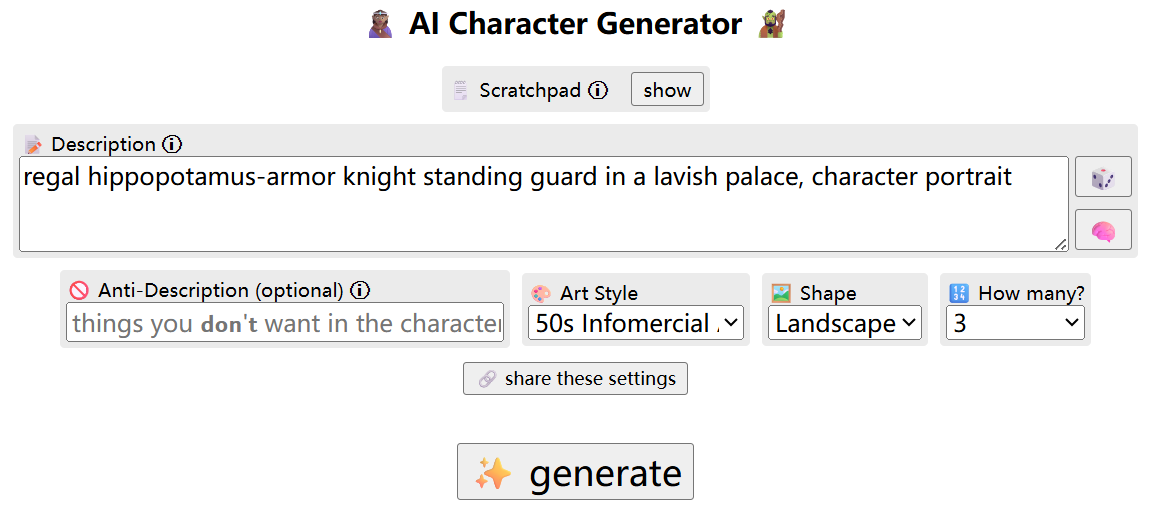This screenshot has width=1154, height=520.
Task: Click the purple character emoji left of title
Action: [x=382, y=24]
